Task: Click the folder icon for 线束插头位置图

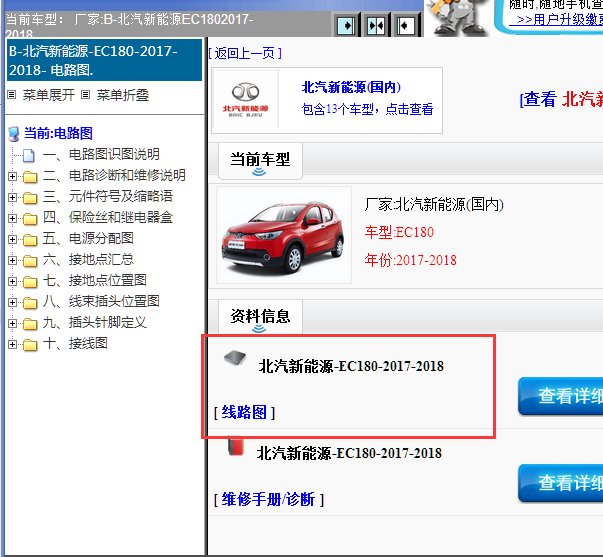Action: [x=30, y=302]
